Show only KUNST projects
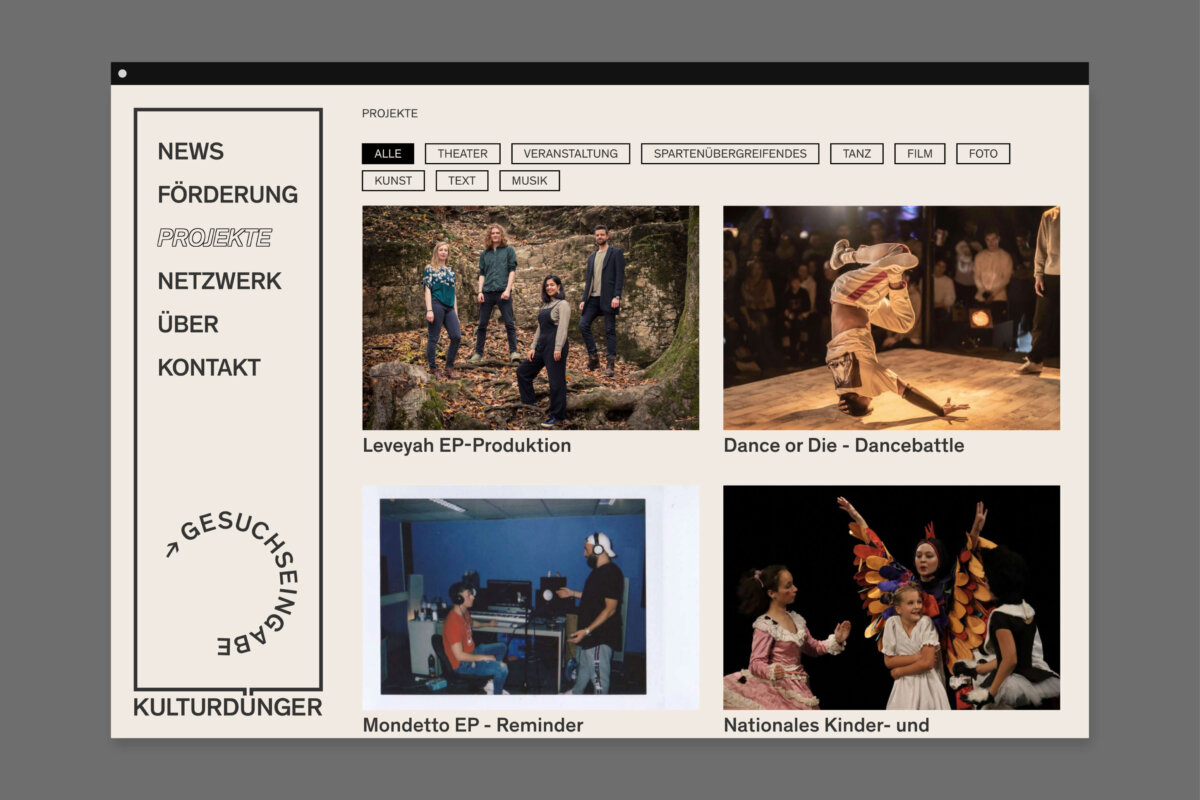This screenshot has height=800, width=1200. tap(393, 181)
